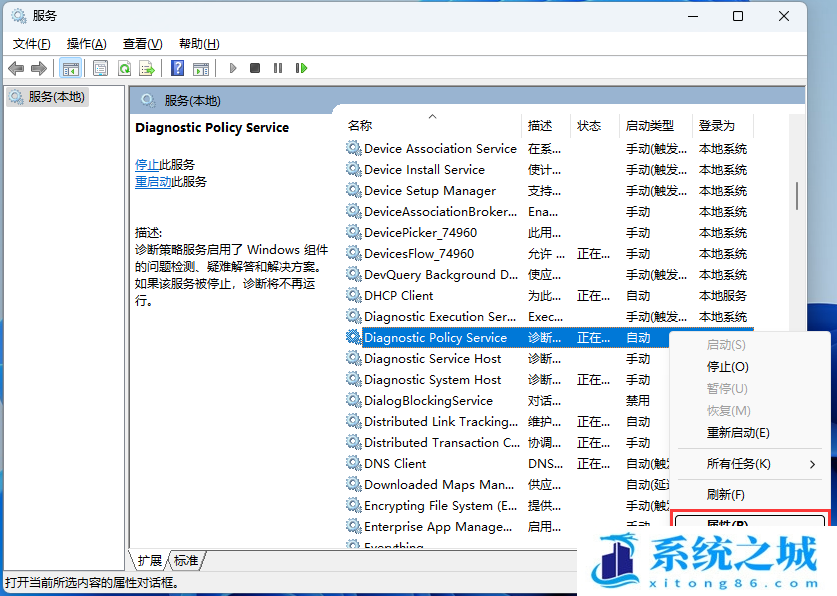Select 服务(本地) in the left tree
Image resolution: width=837 pixels, height=596 pixels.
(x=56, y=97)
